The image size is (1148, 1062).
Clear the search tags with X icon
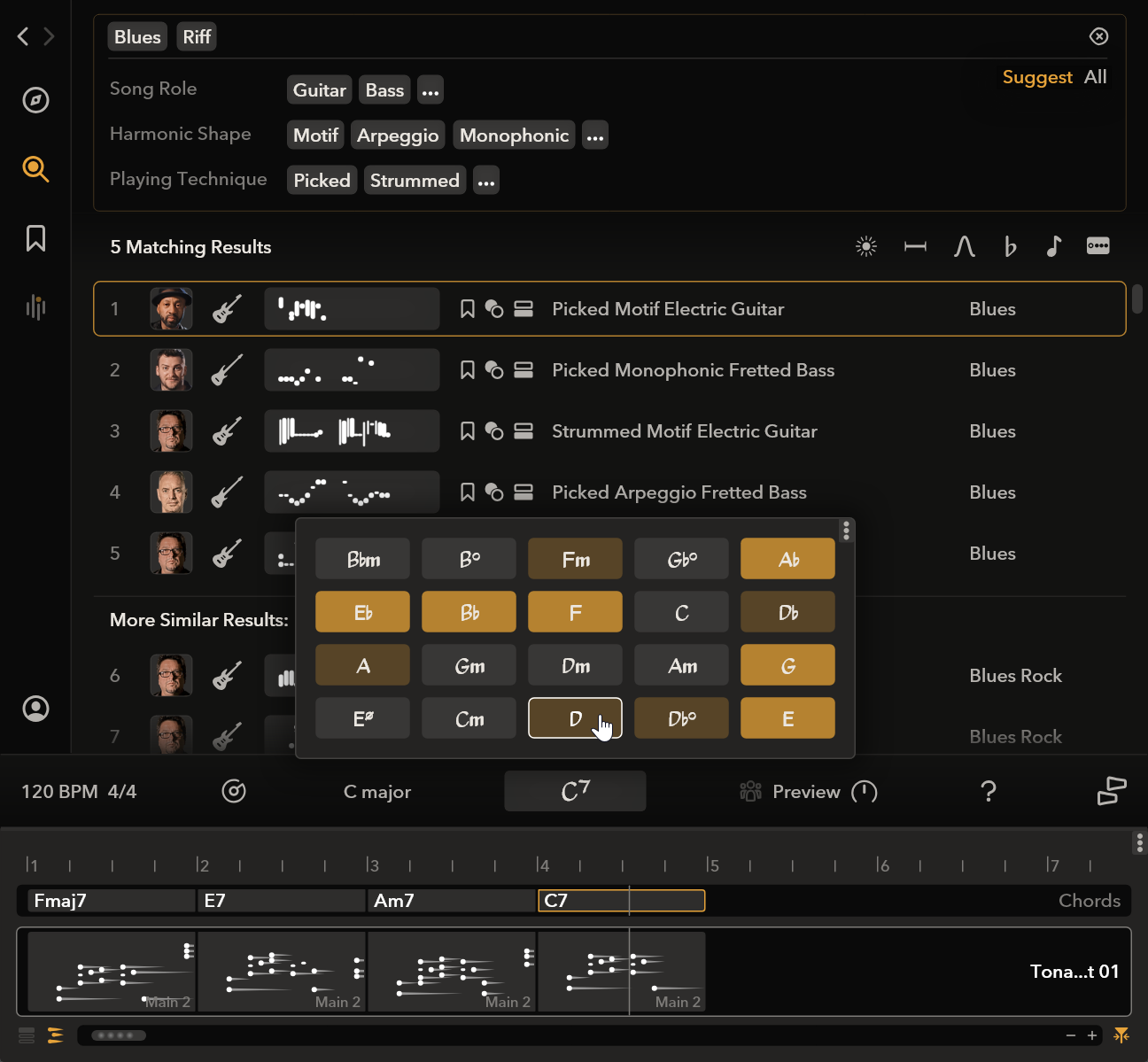point(1098,36)
